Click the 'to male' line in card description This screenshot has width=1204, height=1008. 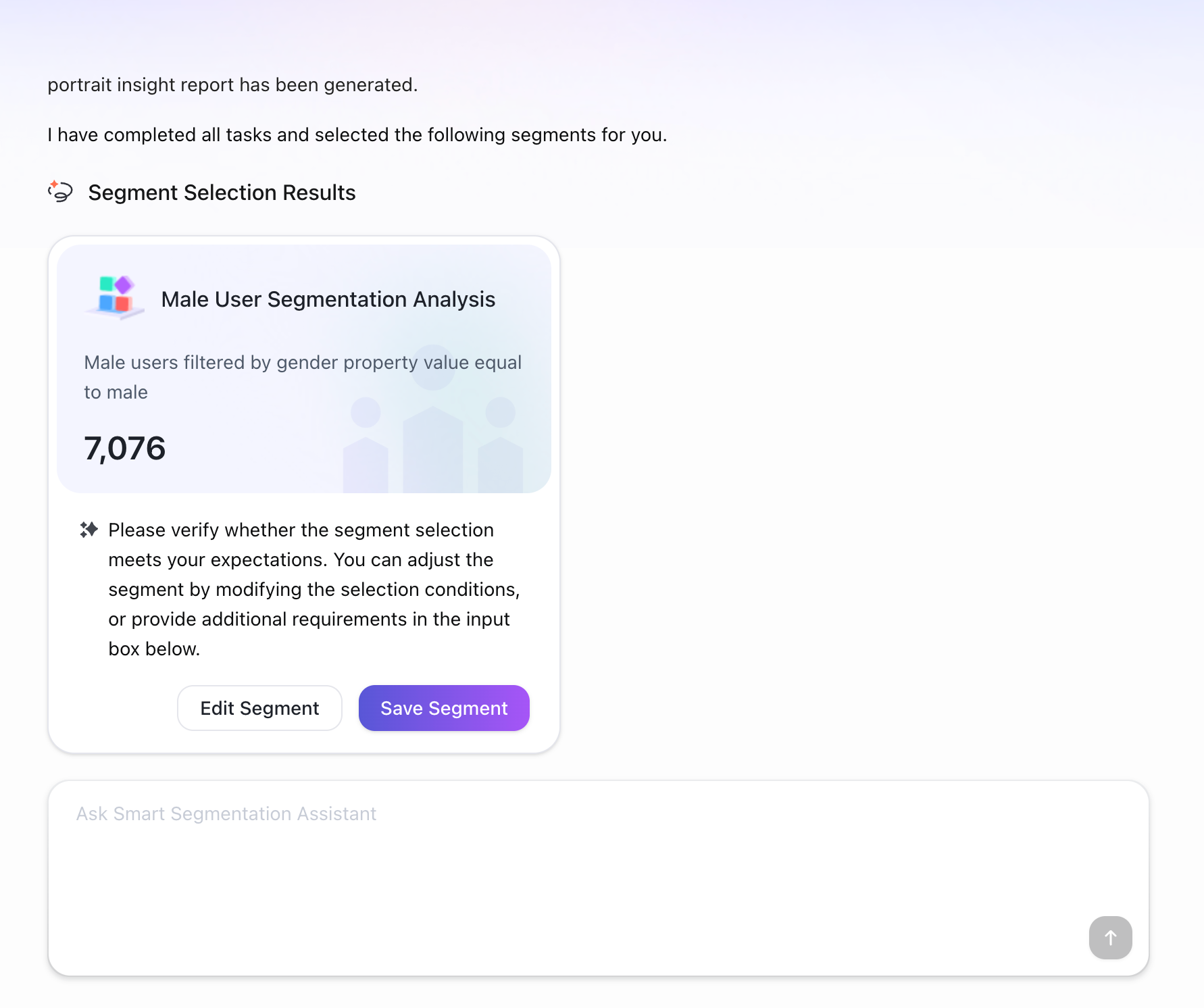116,393
